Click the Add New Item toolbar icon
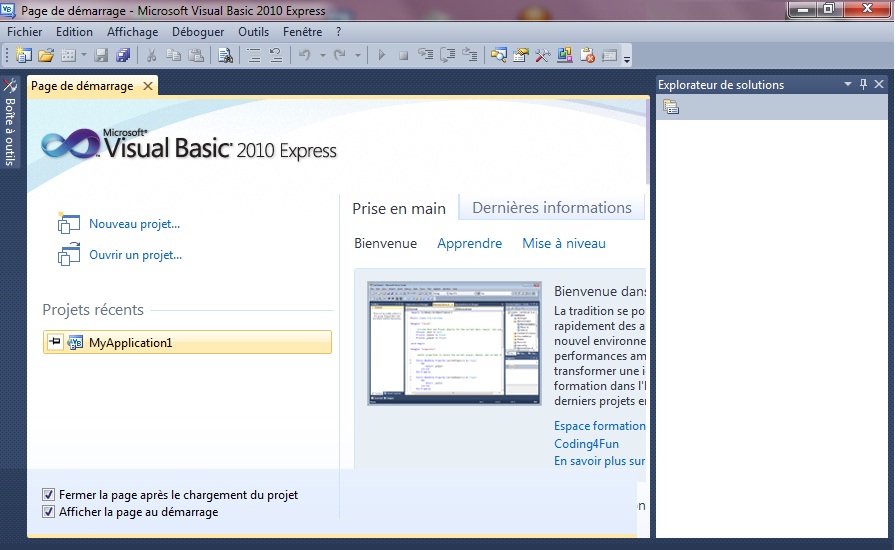This screenshot has width=895, height=550. tap(68, 55)
